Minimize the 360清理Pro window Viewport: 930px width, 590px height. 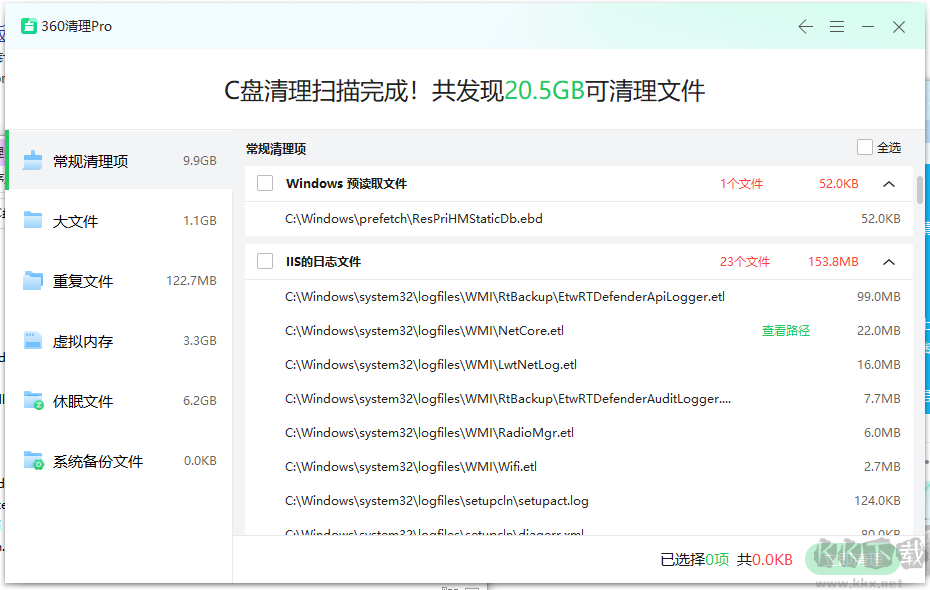tap(868, 27)
